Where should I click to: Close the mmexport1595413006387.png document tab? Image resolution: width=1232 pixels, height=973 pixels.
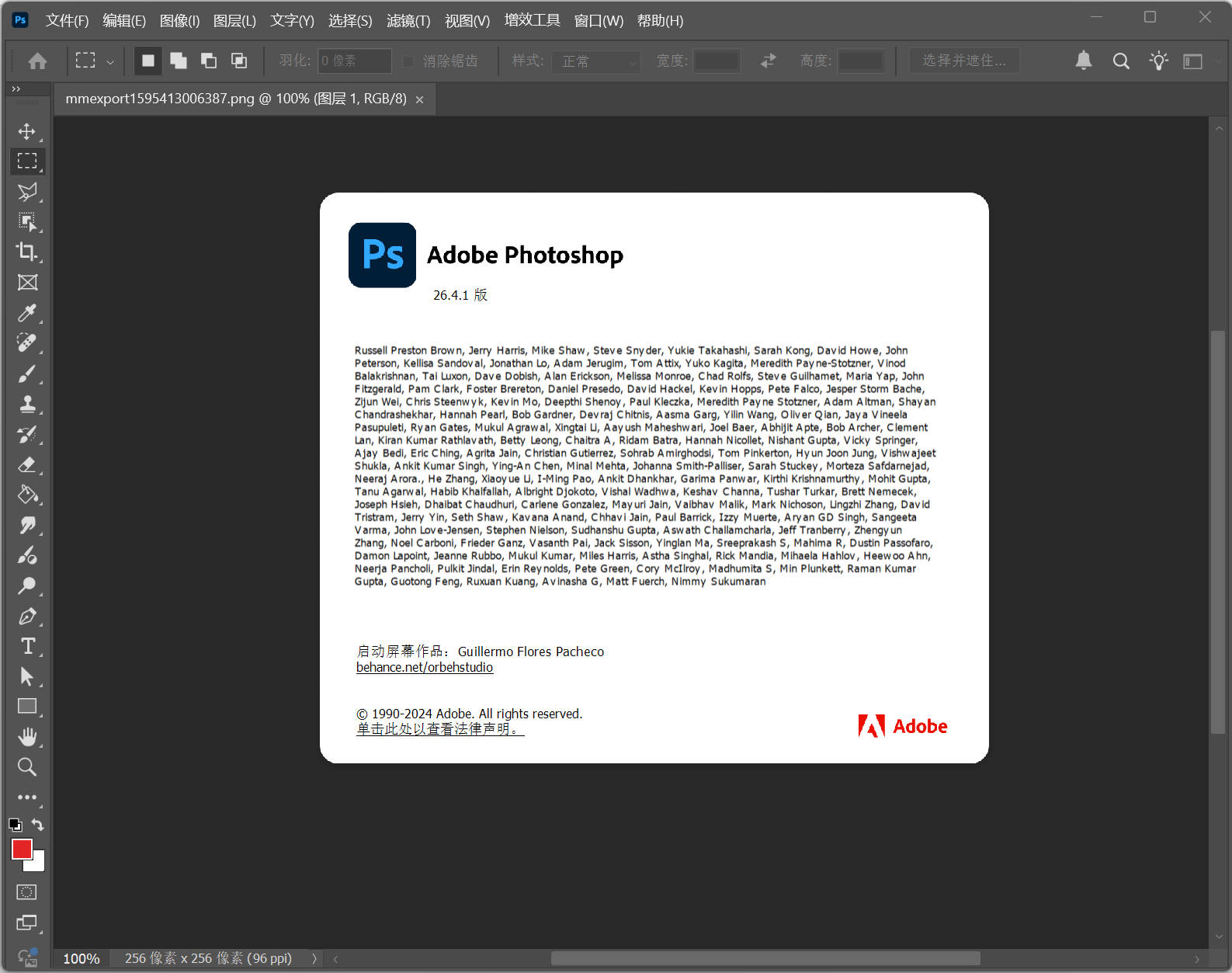(x=419, y=100)
